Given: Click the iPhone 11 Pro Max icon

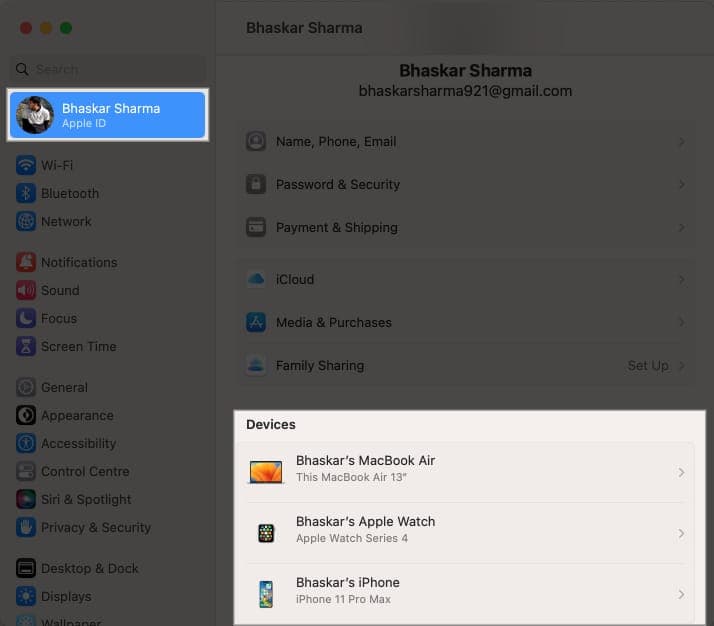Looking at the screenshot, I should [266, 594].
